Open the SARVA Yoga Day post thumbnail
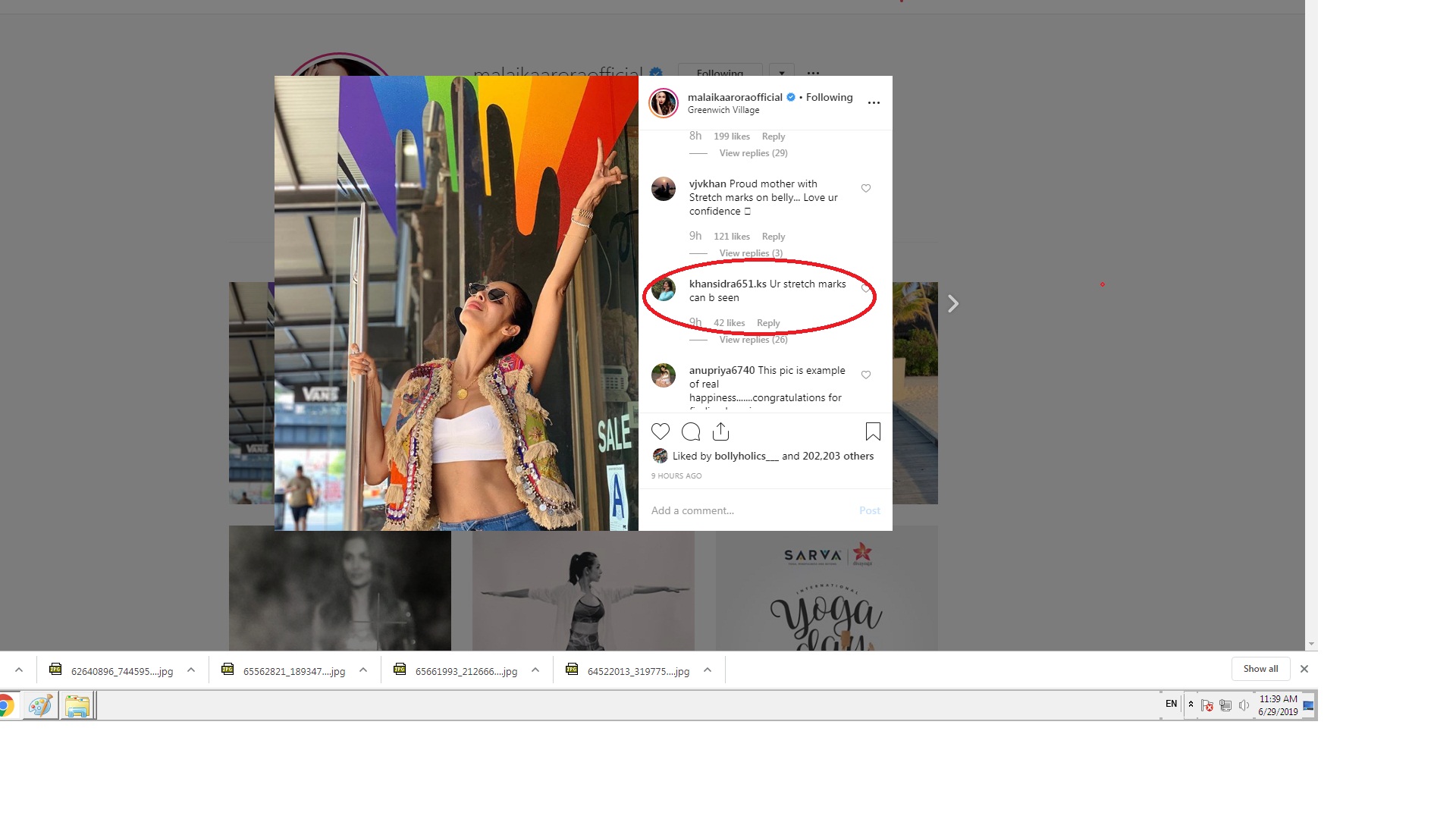Screen dimensions: 1456x819 click(x=827, y=588)
